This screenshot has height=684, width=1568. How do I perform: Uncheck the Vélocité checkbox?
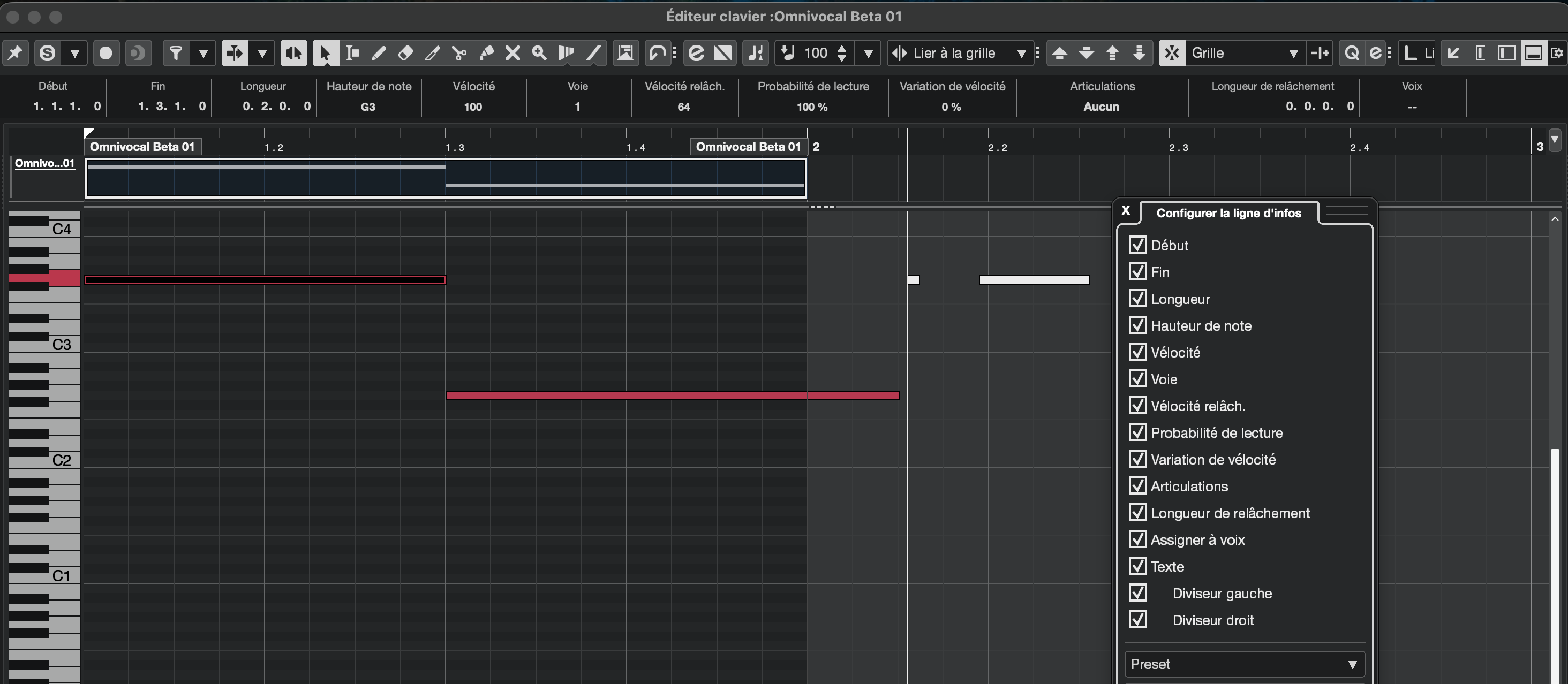(x=1137, y=352)
